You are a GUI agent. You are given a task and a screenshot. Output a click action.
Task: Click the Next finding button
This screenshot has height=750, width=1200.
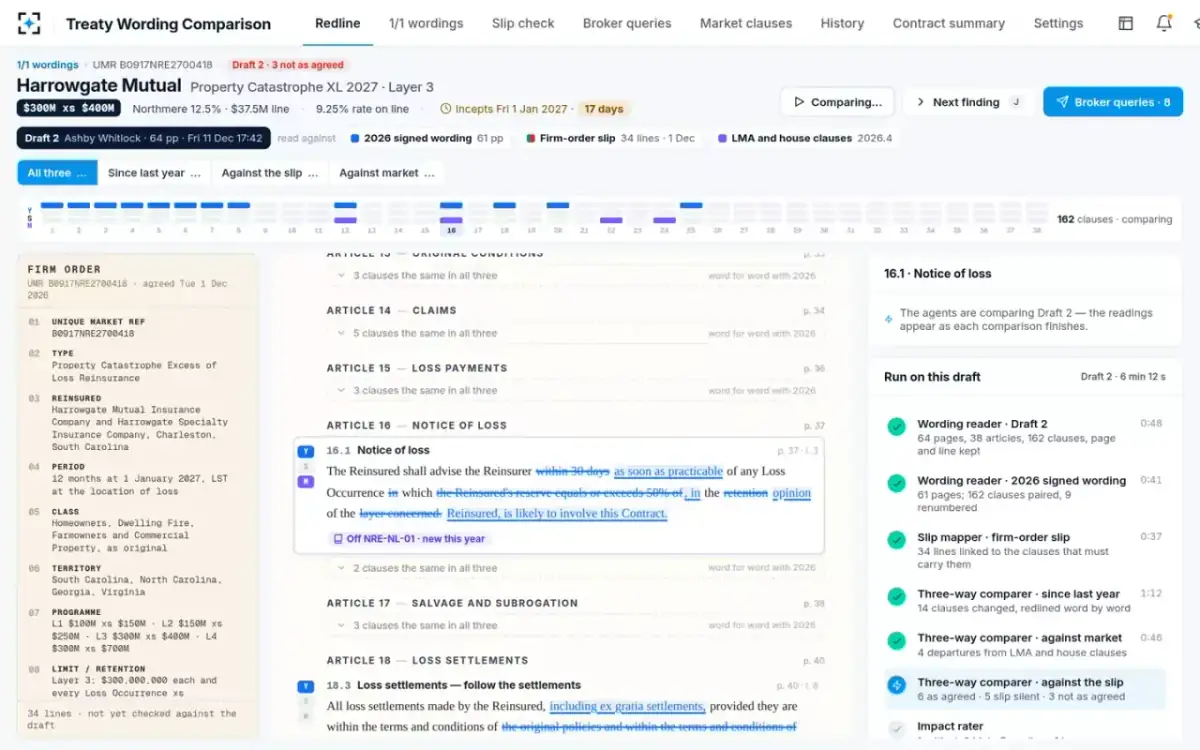tap(969, 102)
